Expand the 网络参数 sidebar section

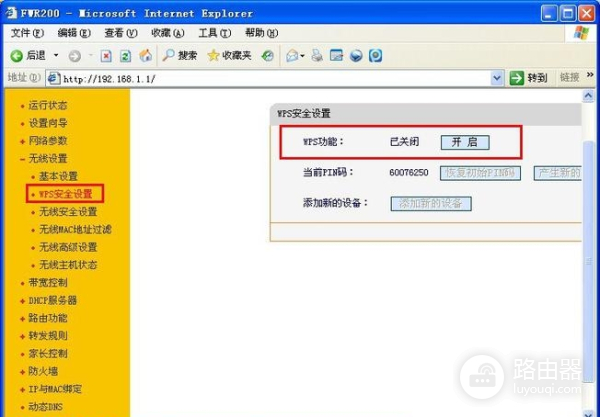[x=46, y=141]
